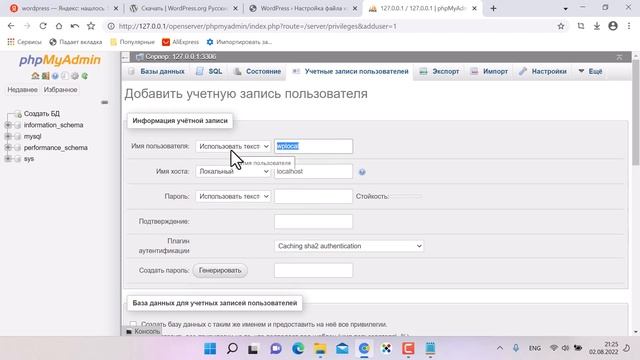The width and height of the screenshot is (640, 360).
Task: Open Mail app from taskbar
Action: tap(342, 349)
